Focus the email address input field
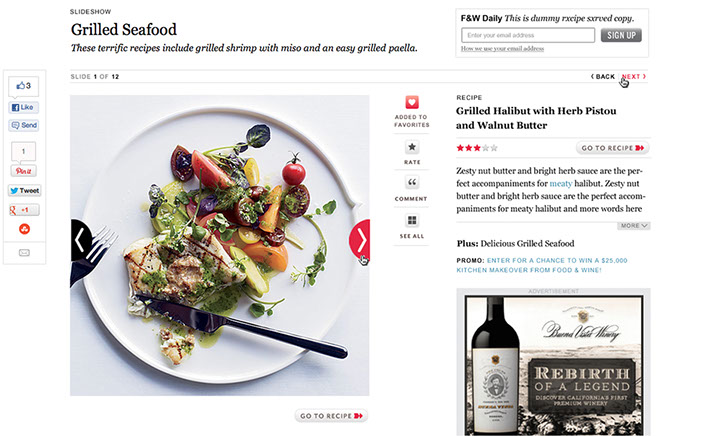710x436 pixels. [528, 35]
